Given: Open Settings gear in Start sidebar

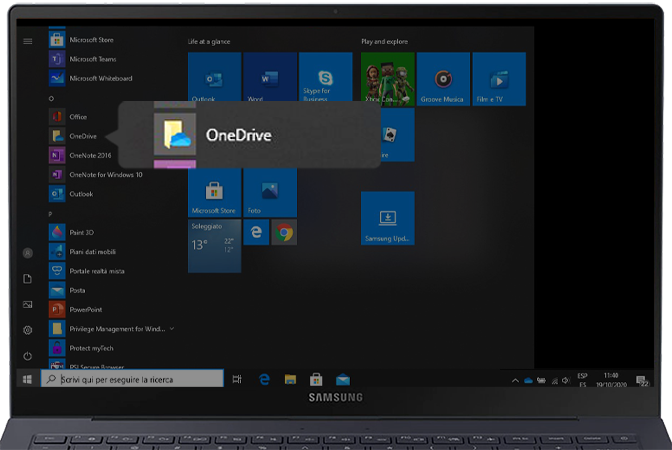Looking at the screenshot, I should pyautogui.click(x=27, y=330).
